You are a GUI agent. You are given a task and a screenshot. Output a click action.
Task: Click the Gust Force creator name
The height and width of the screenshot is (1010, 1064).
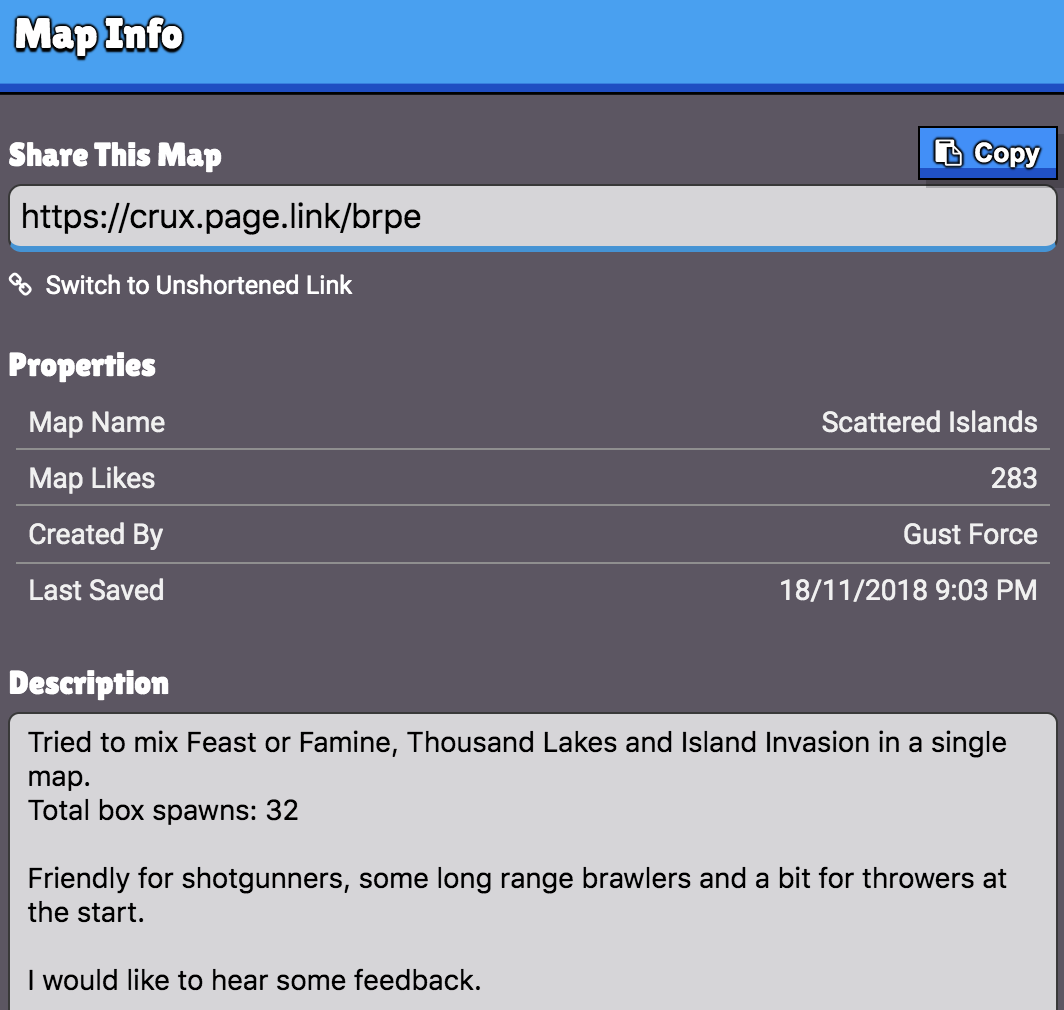[x=970, y=534]
